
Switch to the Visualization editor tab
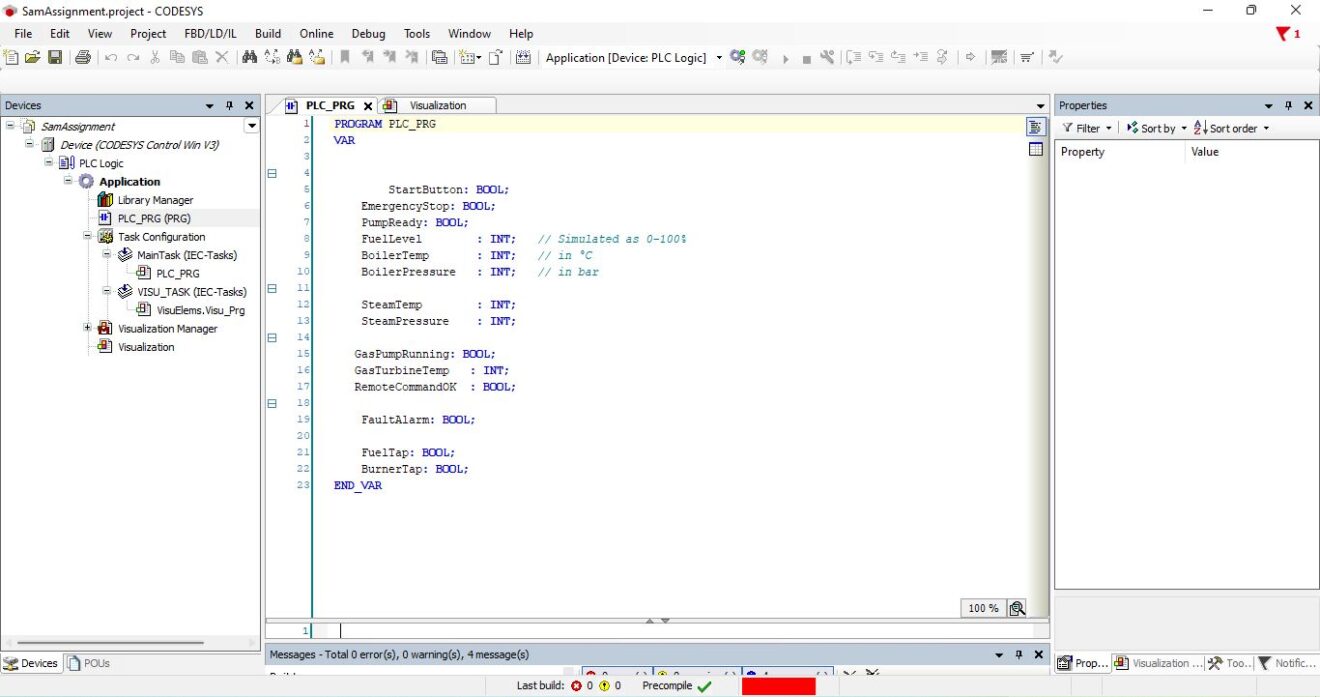tap(437, 104)
